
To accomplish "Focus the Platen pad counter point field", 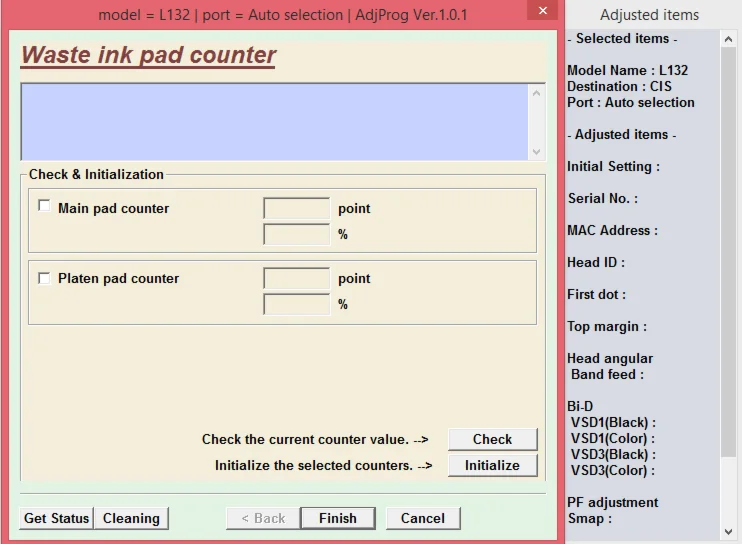I will click(296, 278).
